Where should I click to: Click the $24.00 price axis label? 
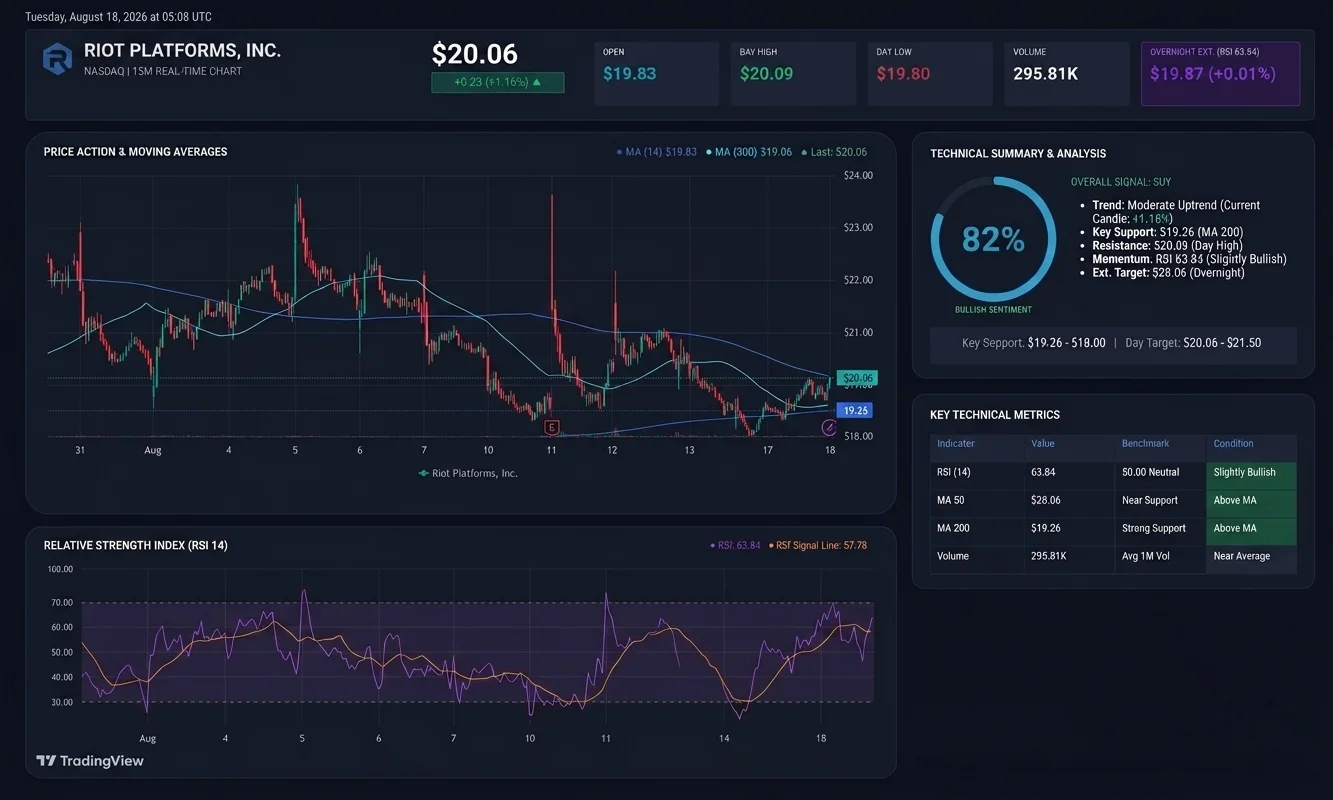click(858, 176)
